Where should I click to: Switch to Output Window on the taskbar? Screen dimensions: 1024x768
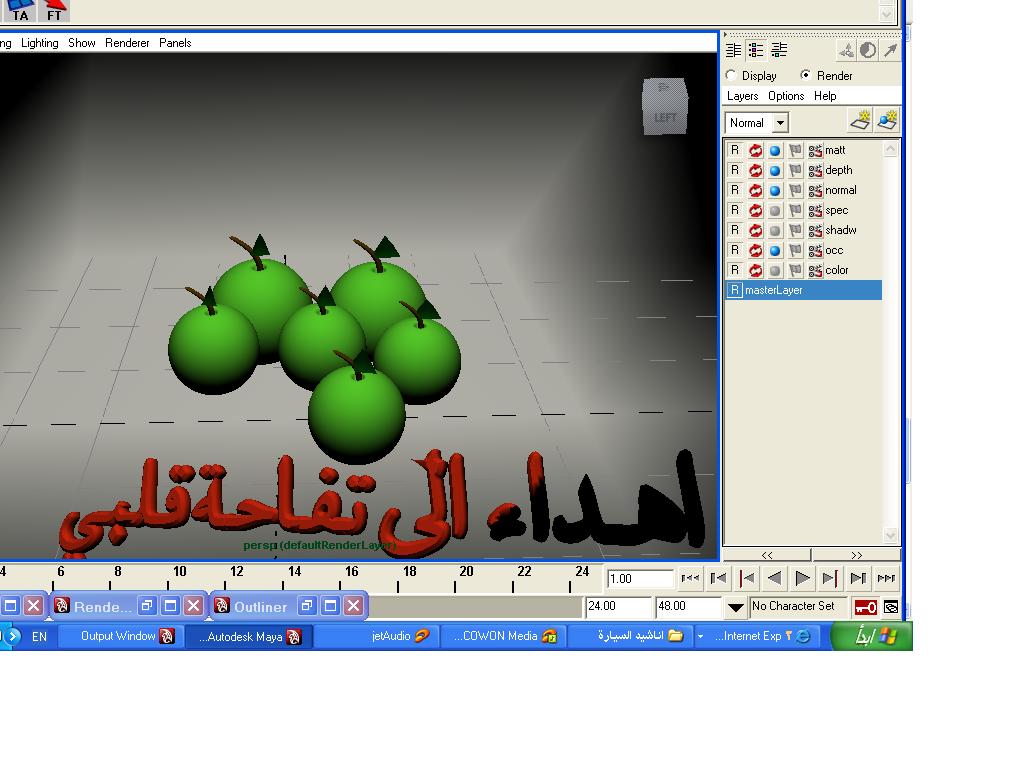(x=120, y=636)
